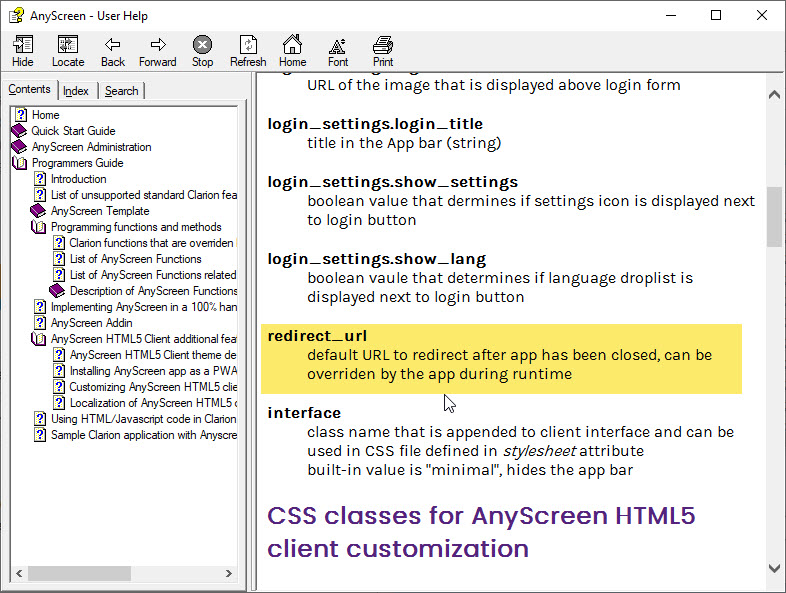Collapse the Programming functions and methods book
Image resolution: width=786 pixels, height=593 pixels.
tap(136, 227)
